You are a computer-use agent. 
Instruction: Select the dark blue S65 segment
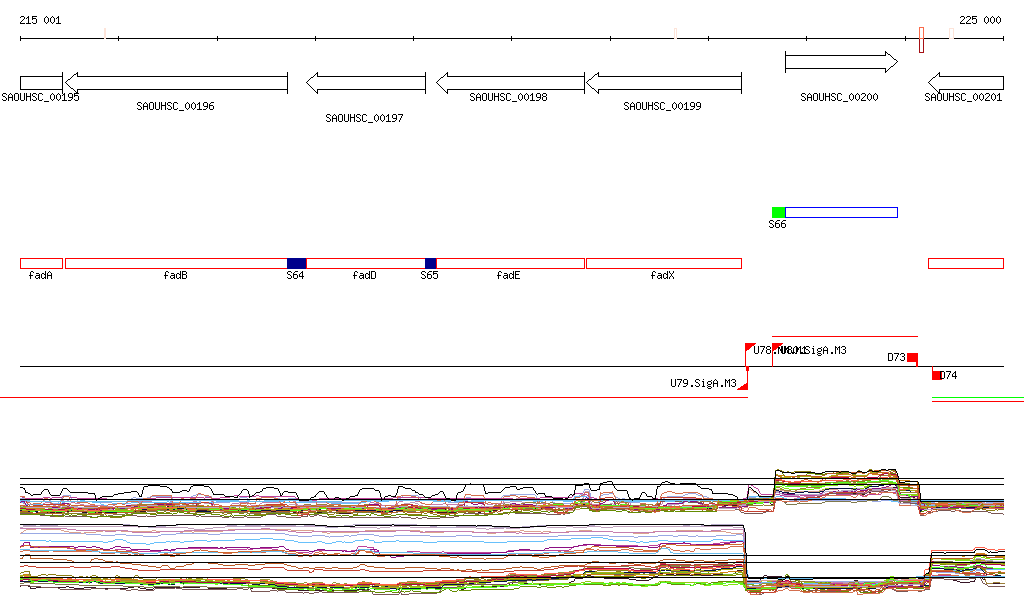click(430, 263)
